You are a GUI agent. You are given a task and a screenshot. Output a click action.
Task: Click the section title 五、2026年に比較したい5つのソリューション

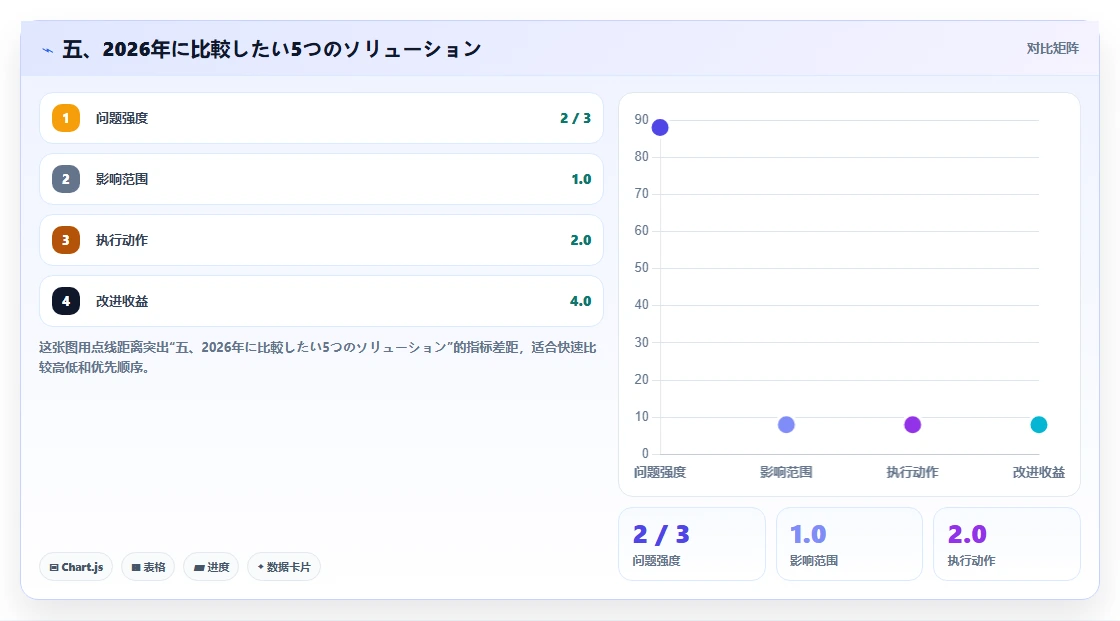[271, 49]
